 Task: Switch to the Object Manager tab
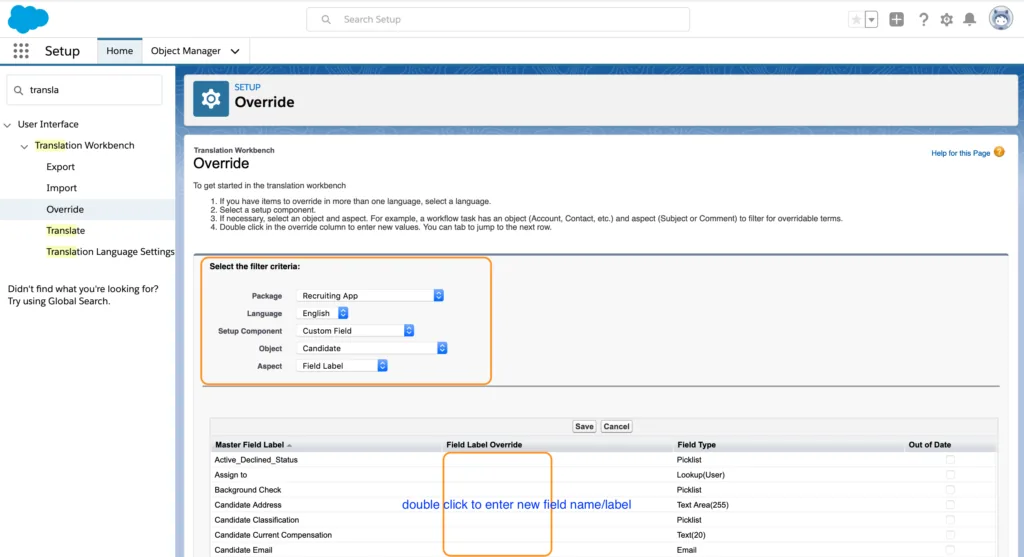click(x=195, y=51)
